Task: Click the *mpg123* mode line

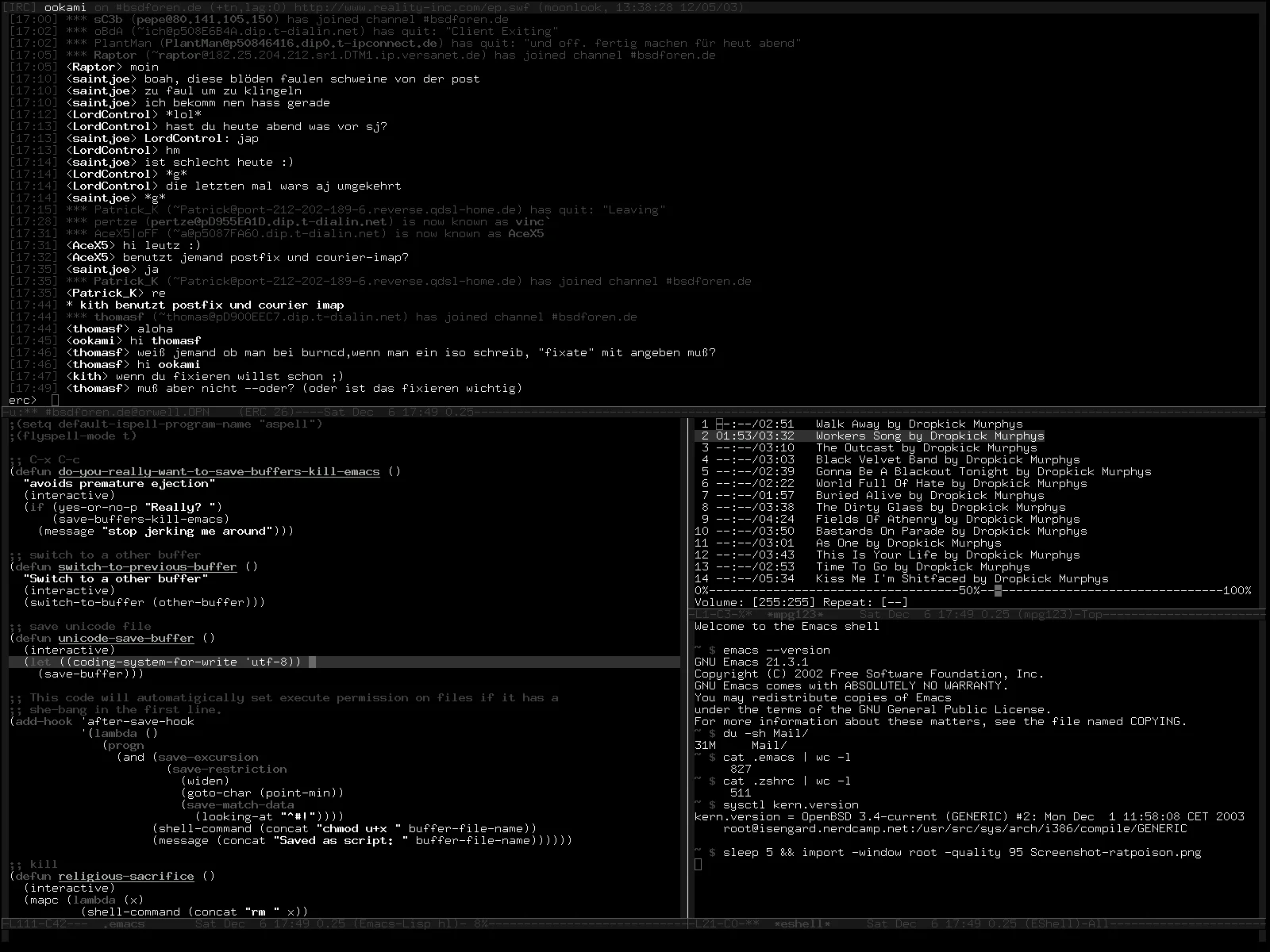Action: [978, 614]
